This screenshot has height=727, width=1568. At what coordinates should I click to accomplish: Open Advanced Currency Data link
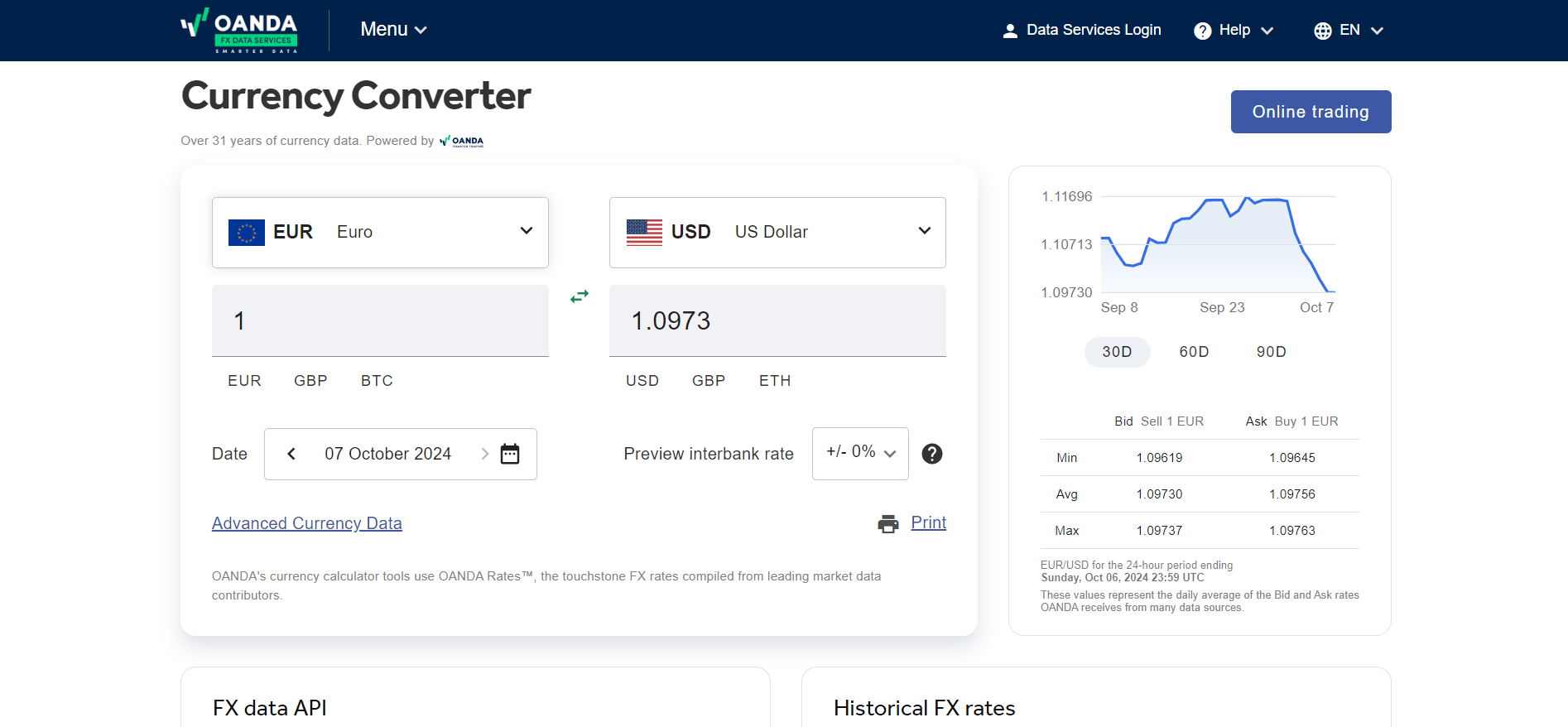pos(307,523)
